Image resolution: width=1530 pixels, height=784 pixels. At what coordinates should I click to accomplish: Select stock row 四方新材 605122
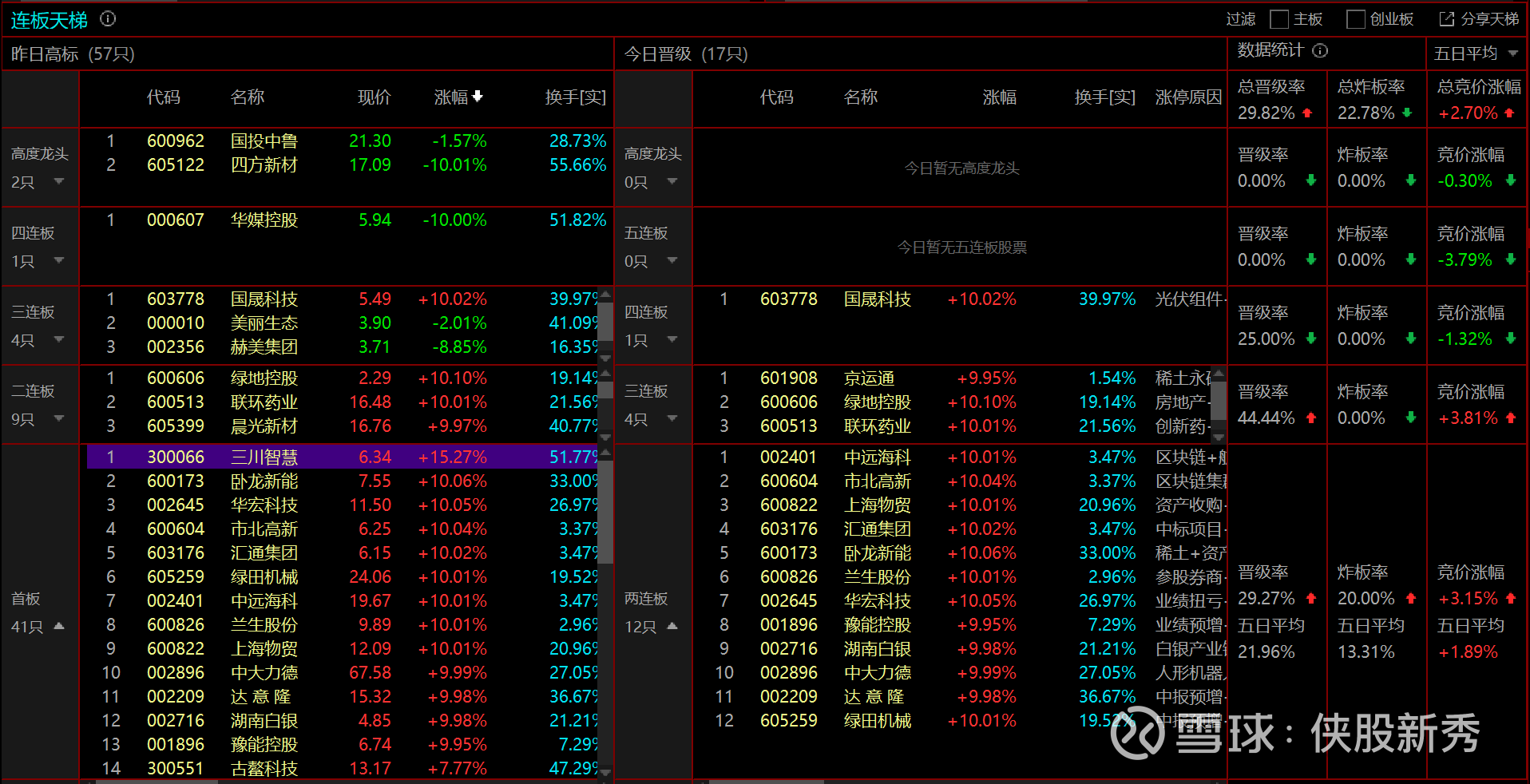347,164
